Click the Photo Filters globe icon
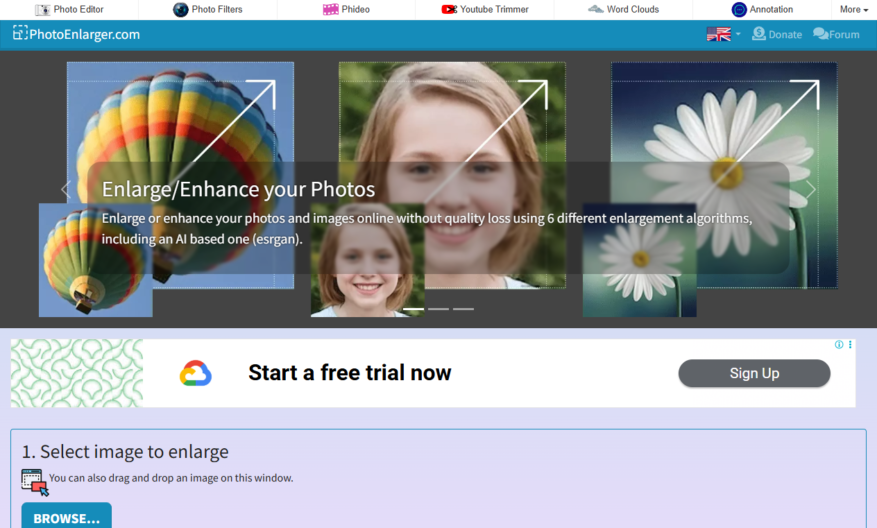 tap(180, 10)
